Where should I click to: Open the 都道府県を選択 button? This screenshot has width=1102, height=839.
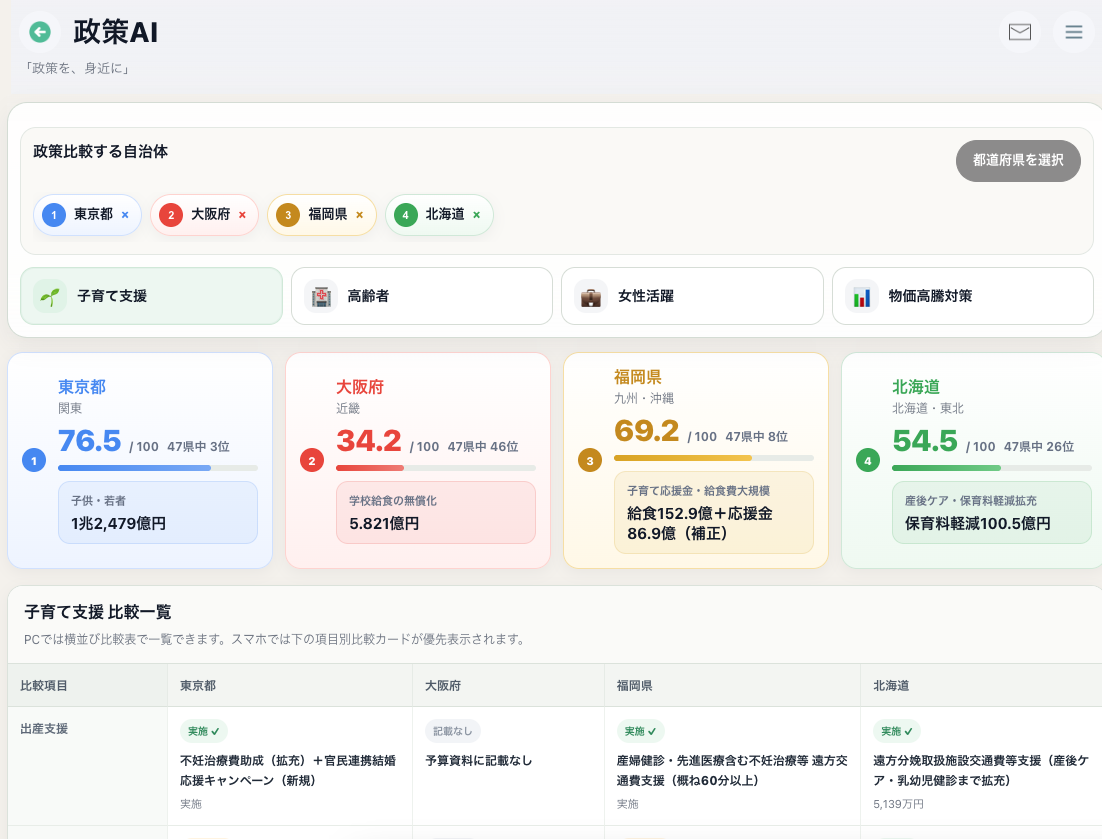(x=1018, y=160)
